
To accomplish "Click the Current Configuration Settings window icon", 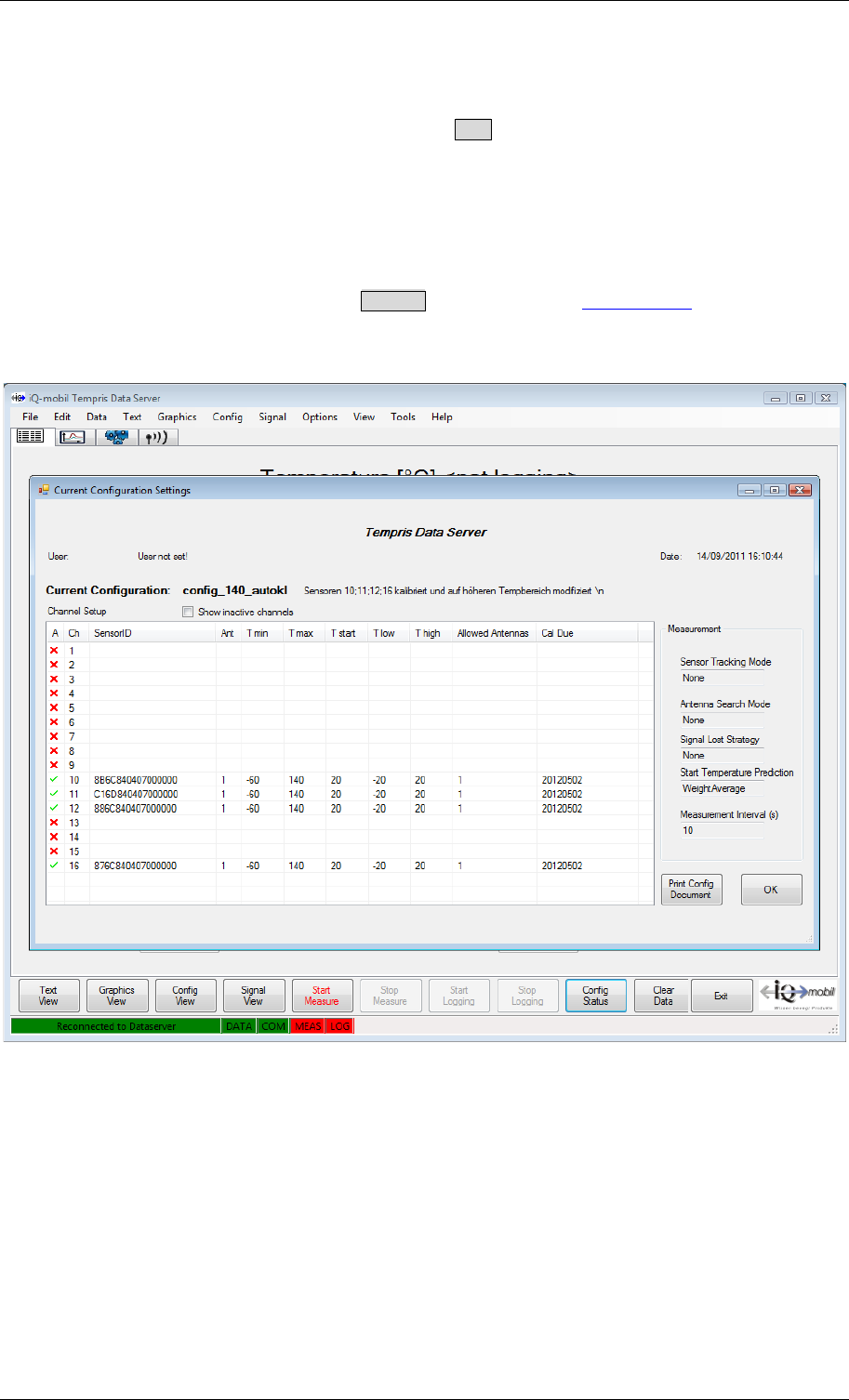I will tap(44, 490).
